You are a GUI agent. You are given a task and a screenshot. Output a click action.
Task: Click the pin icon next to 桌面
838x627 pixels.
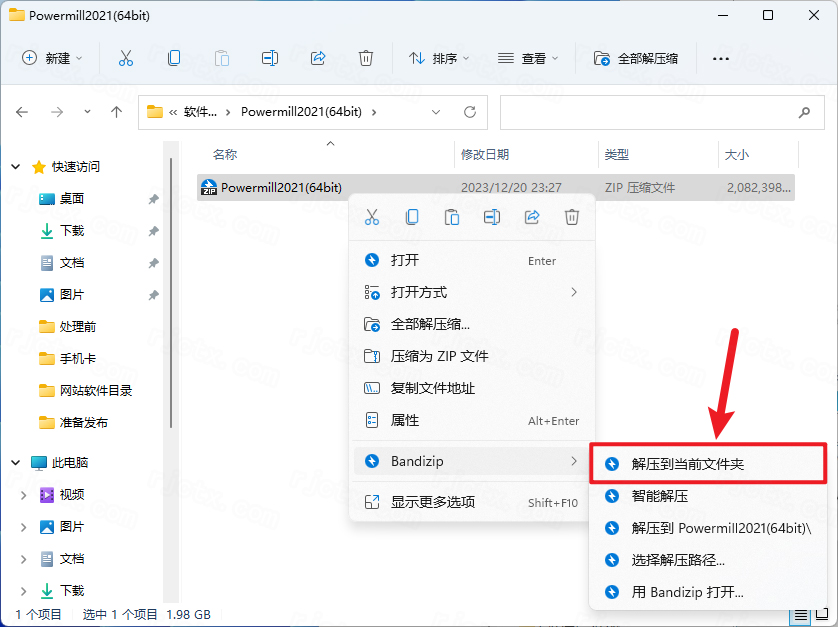(153, 199)
